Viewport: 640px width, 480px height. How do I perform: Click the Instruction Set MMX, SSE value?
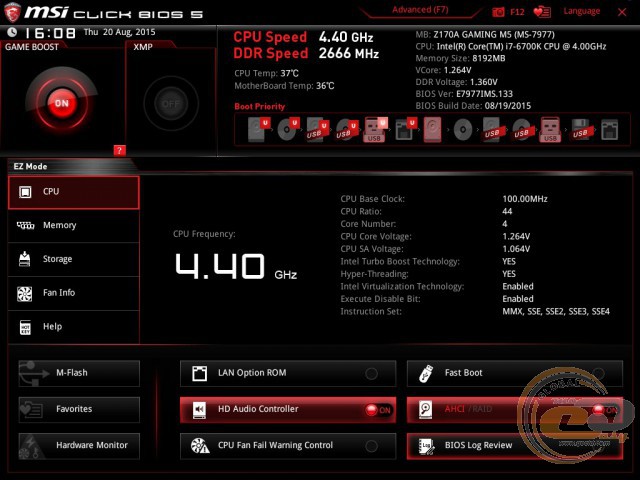(556, 311)
